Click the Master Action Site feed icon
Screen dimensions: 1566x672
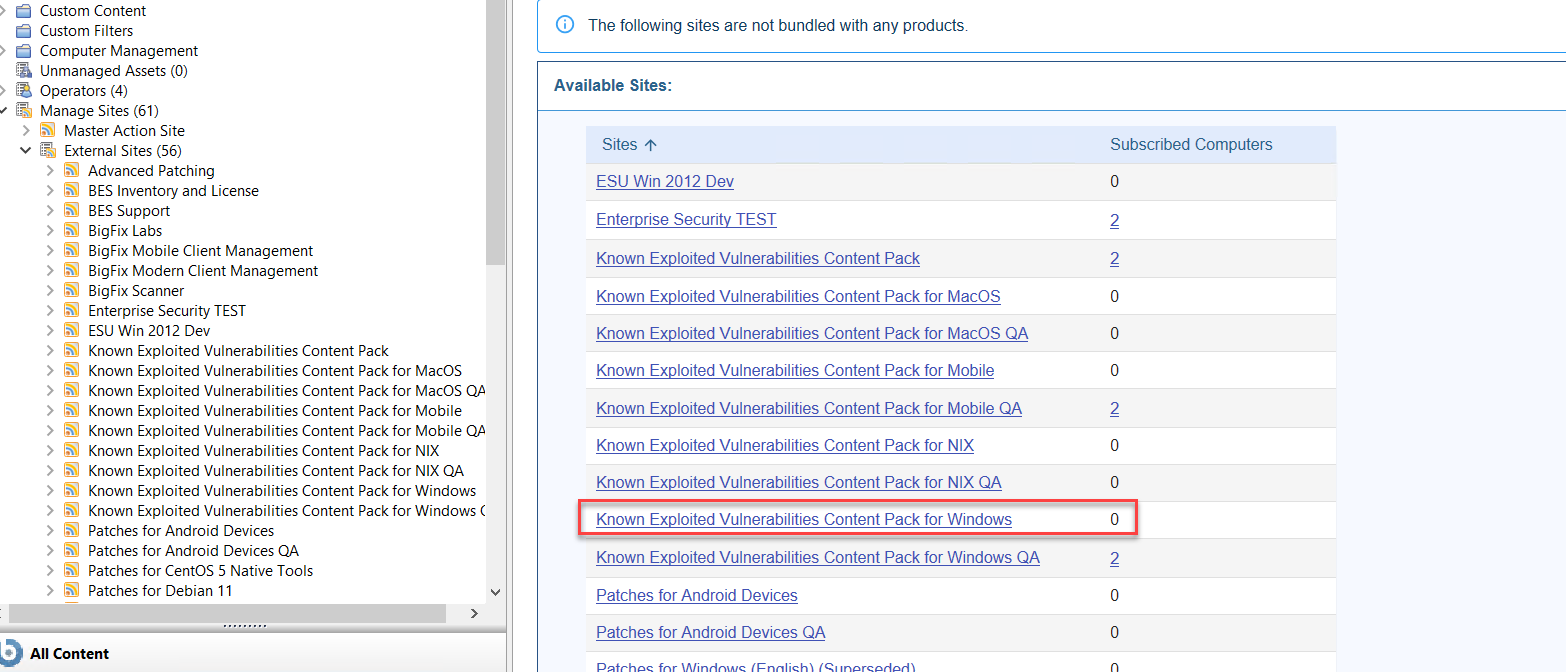click(x=47, y=130)
